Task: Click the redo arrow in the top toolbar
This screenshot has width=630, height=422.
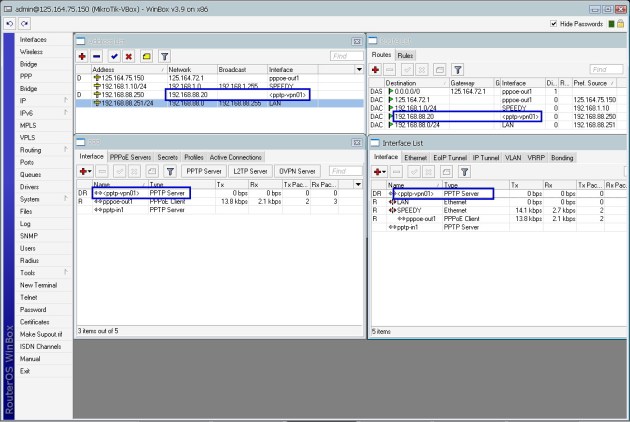Action: 25,24
